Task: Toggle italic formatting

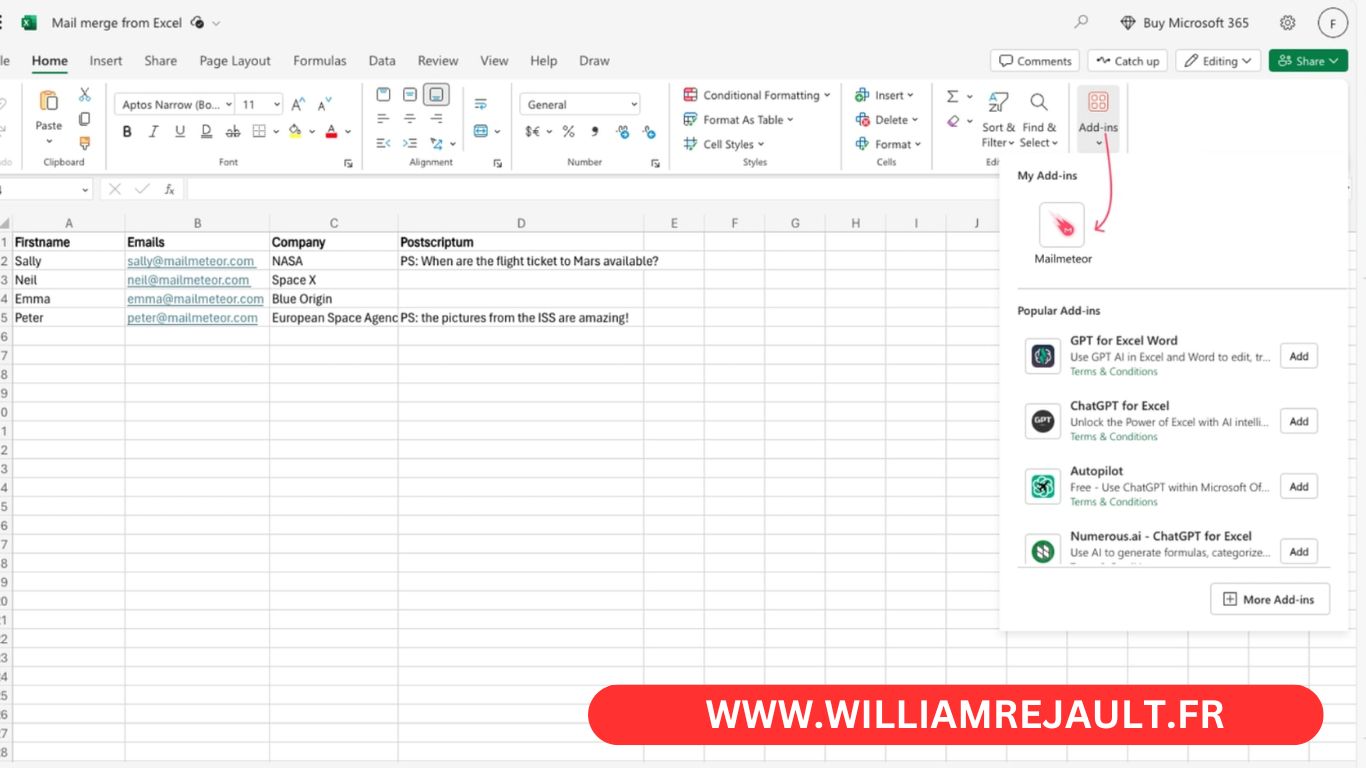Action: point(153,131)
